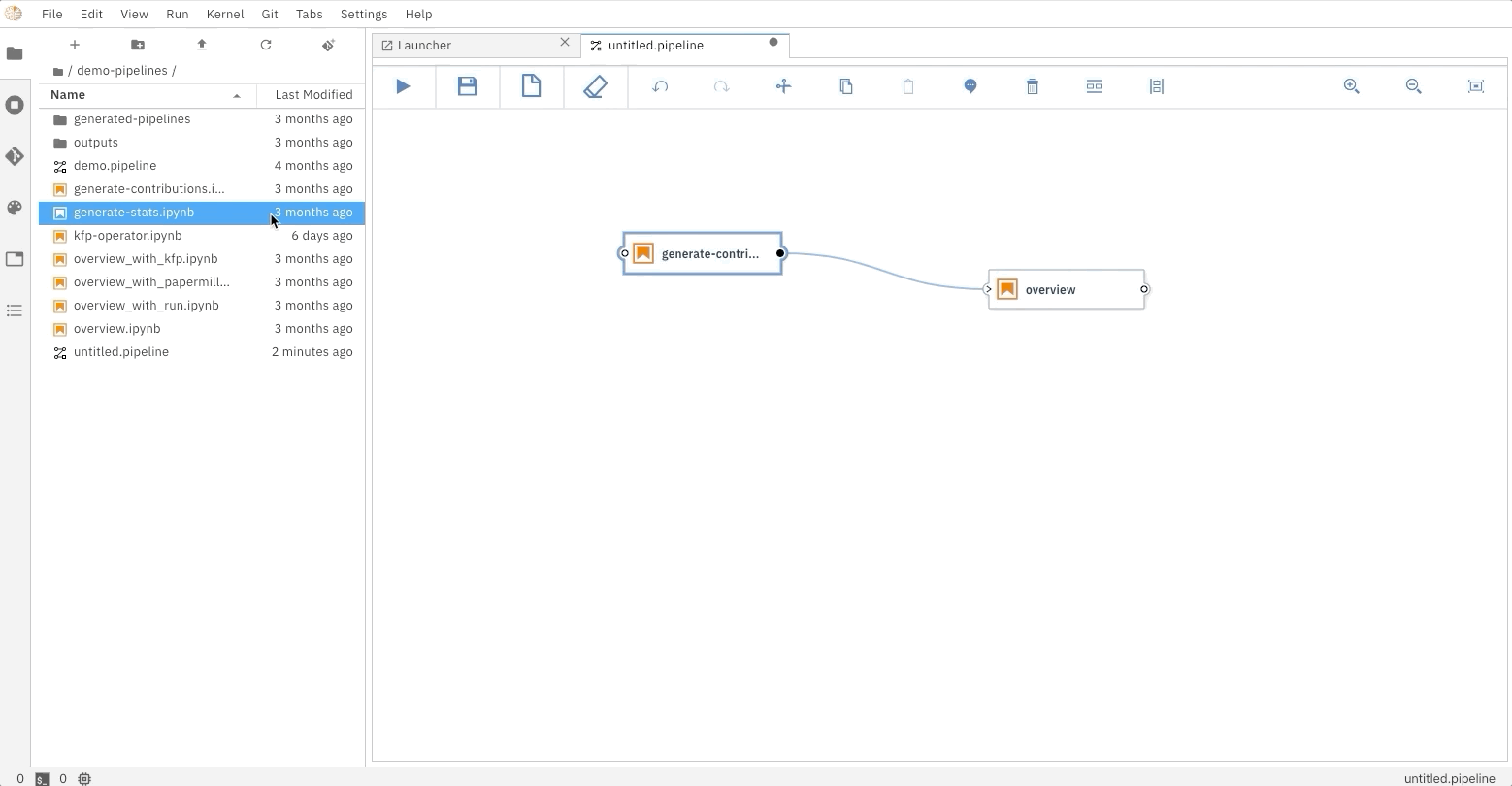The width and height of the screenshot is (1512, 786).
Task: Upload files with the upload arrow icon
Action: pos(202,45)
